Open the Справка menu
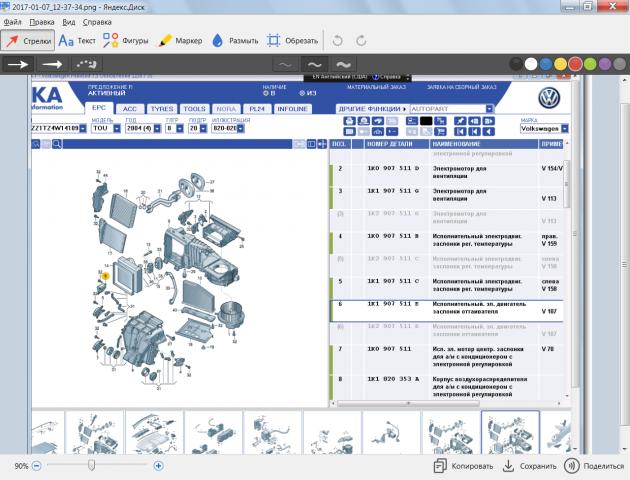The width and height of the screenshot is (630, 480). tap(97, 22)
